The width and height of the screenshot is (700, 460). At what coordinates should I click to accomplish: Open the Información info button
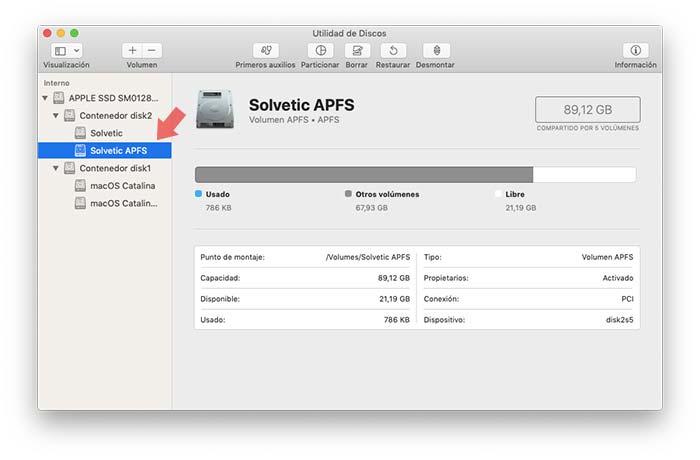pos(636,50)
